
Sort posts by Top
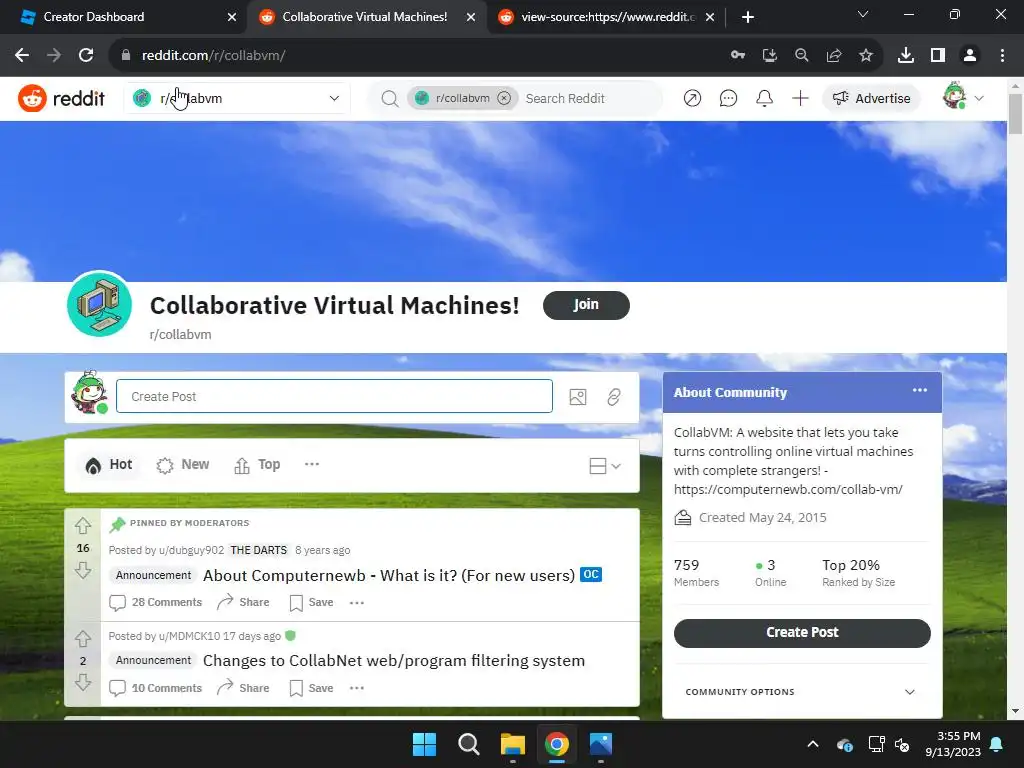pos(257,465)
